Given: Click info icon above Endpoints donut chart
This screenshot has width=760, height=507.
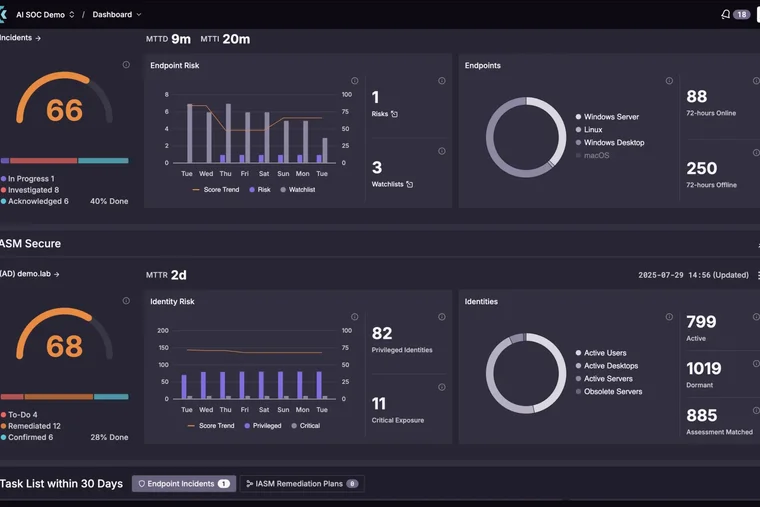Looking at the screenshot, I should (669, 81).
